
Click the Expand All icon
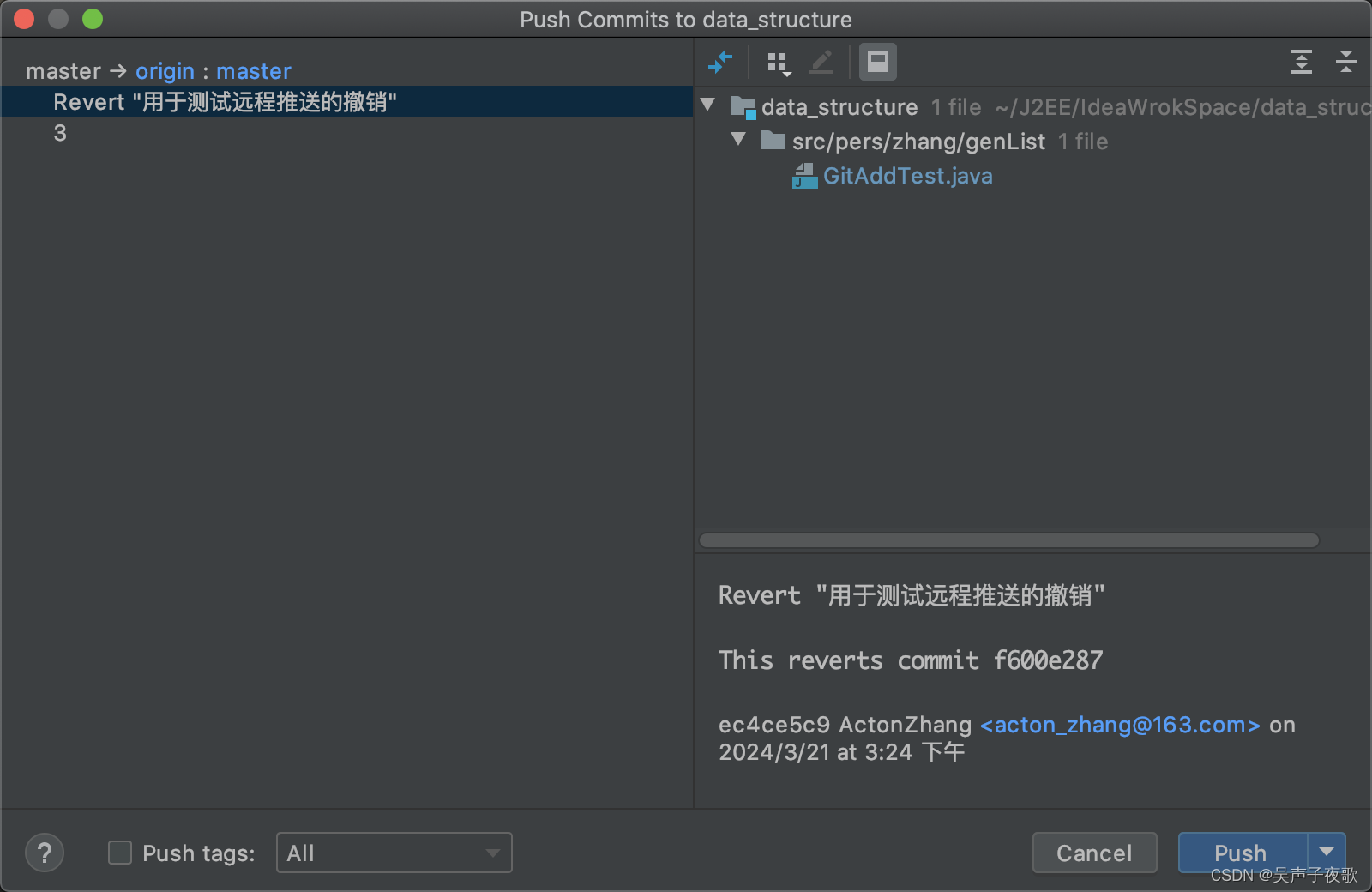(1302, 62)
